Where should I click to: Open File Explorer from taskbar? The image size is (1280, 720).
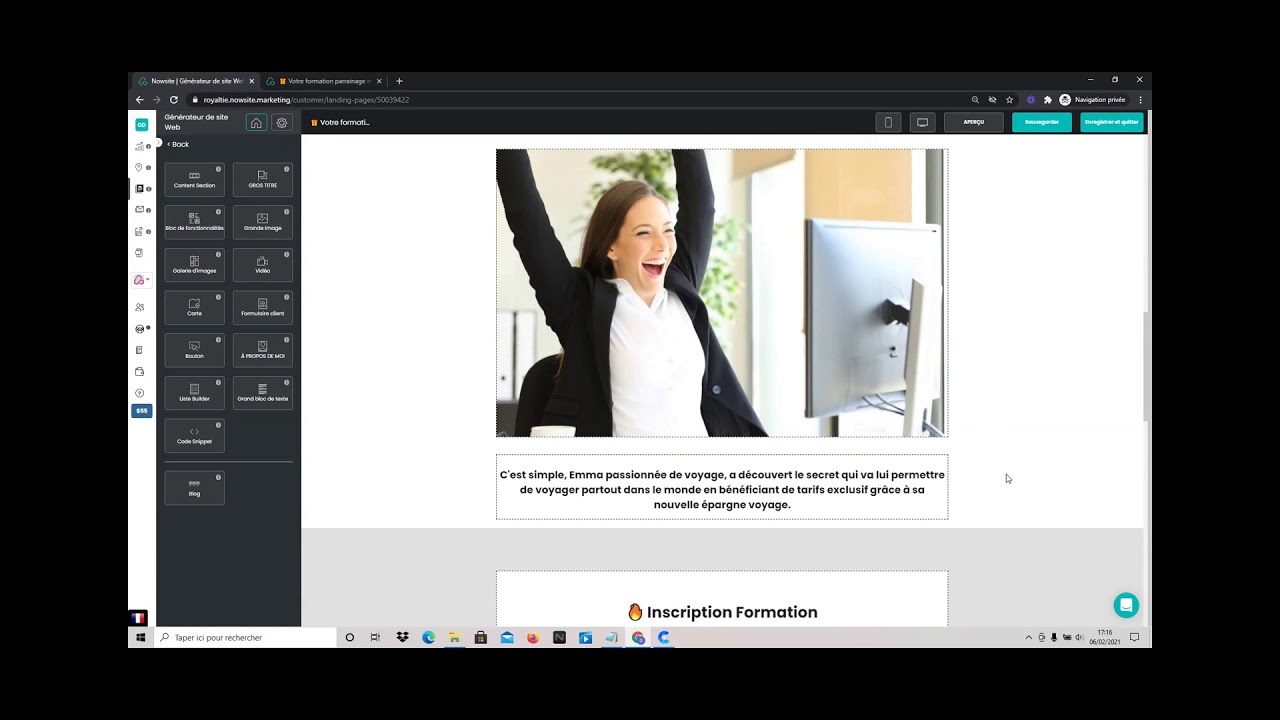[x=454, y=637]
